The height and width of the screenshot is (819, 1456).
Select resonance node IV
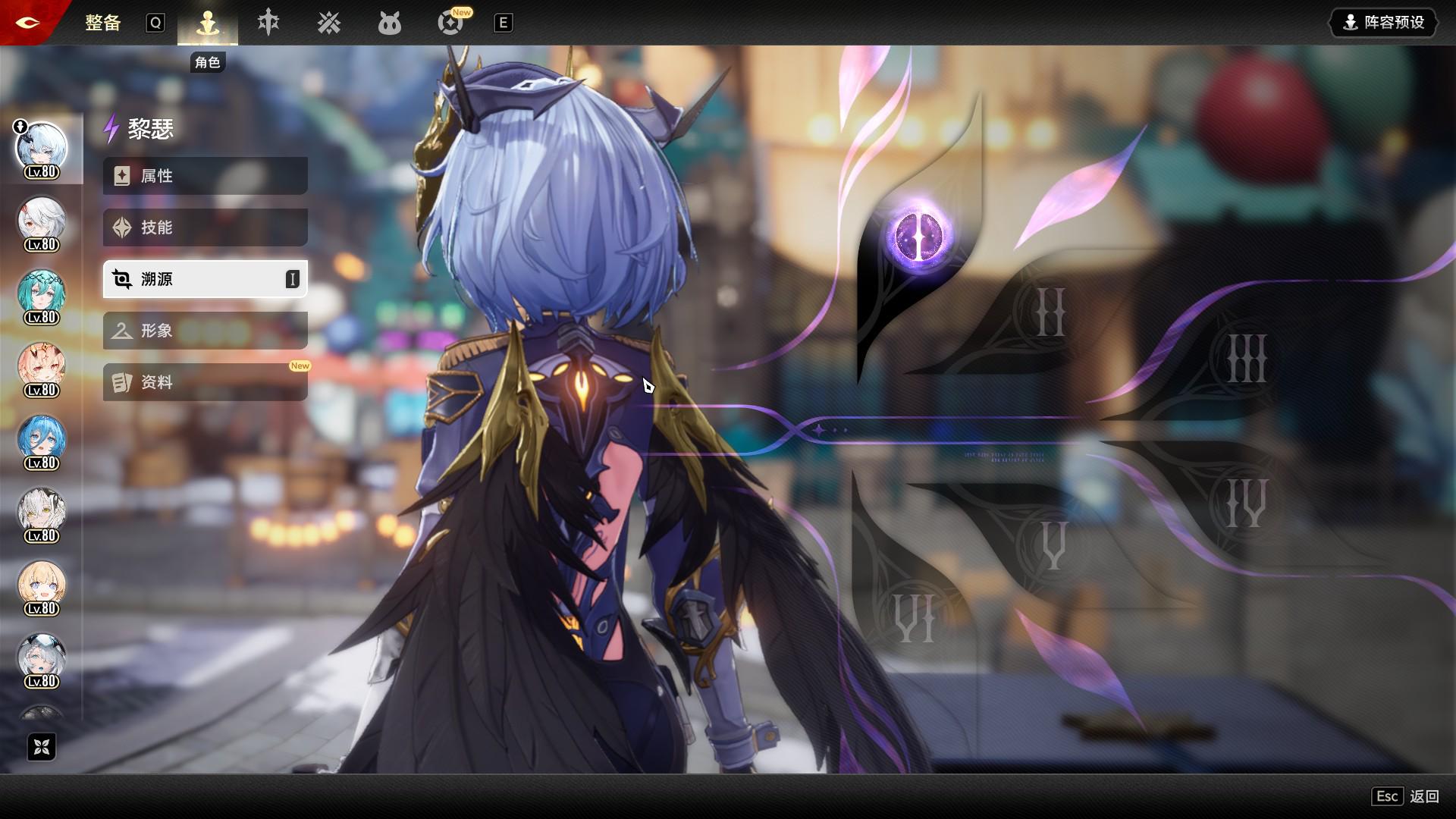click(x=1246, y=504)
